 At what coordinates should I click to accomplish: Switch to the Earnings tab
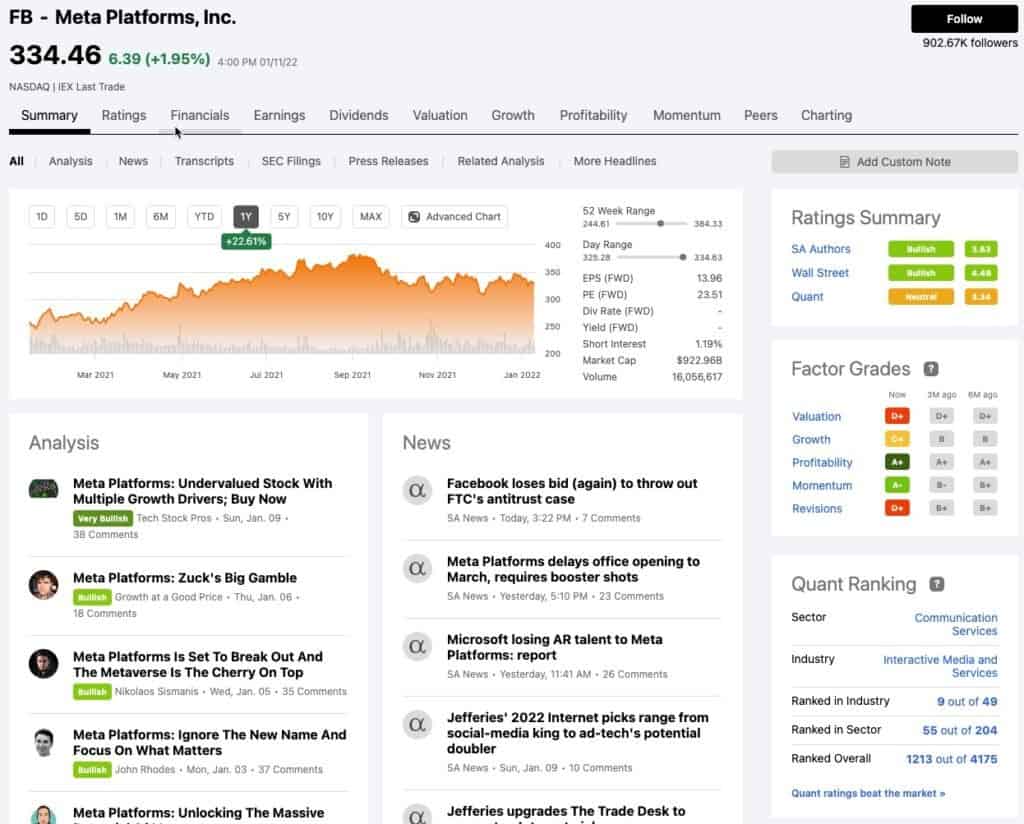280,116
